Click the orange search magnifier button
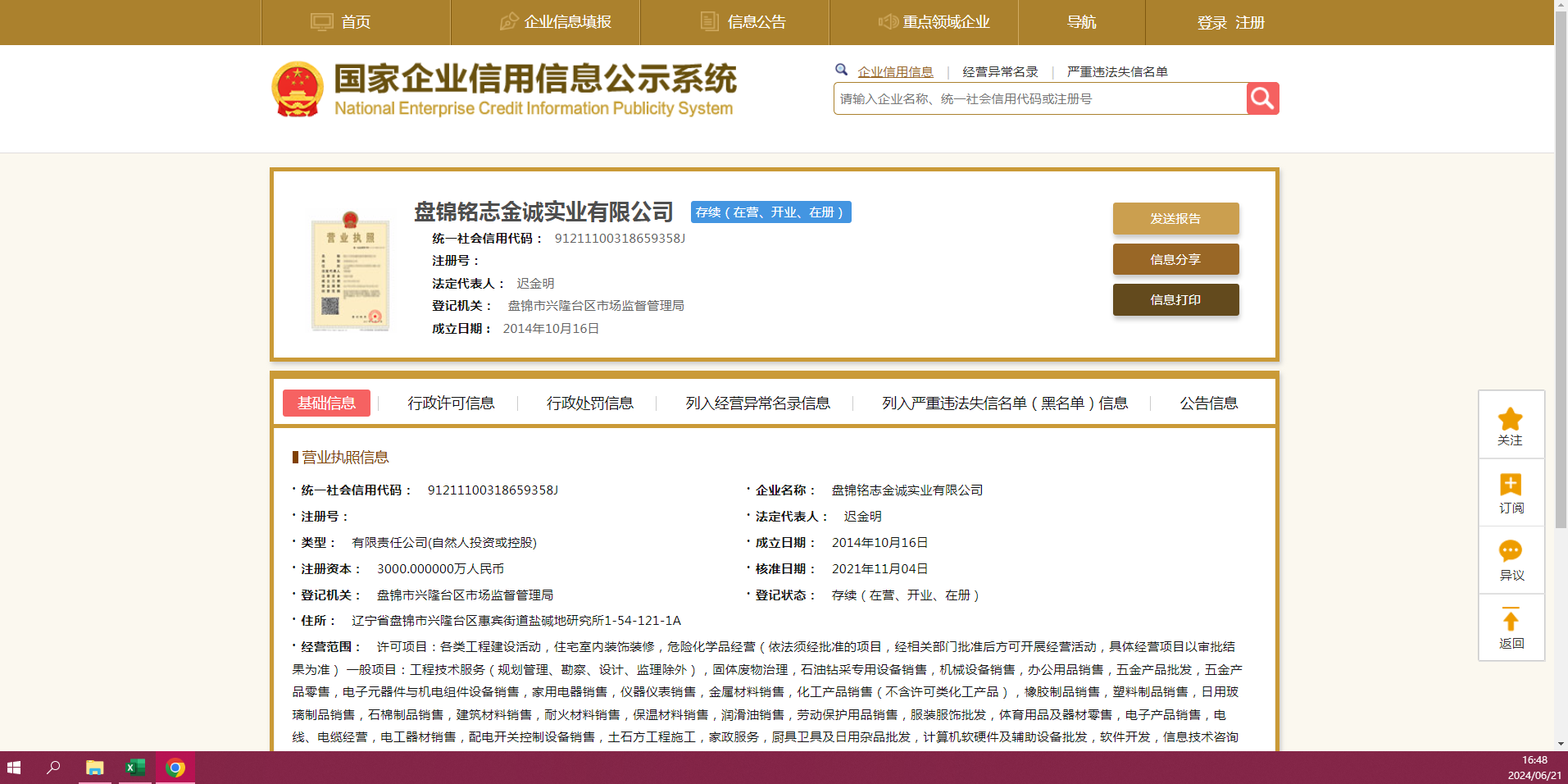 pos(1262,98)
